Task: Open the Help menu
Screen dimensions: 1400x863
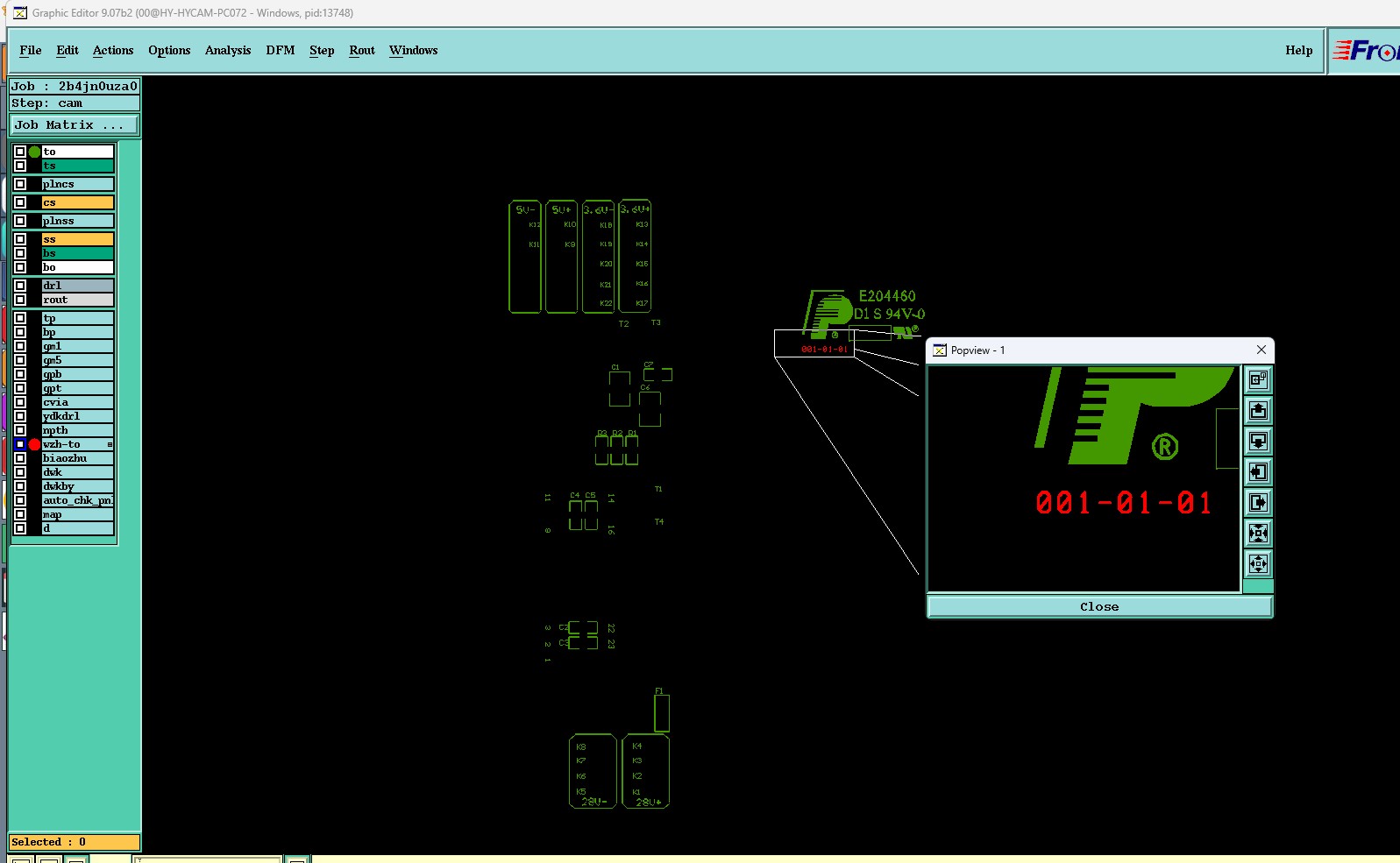Action: point(1299,51)
